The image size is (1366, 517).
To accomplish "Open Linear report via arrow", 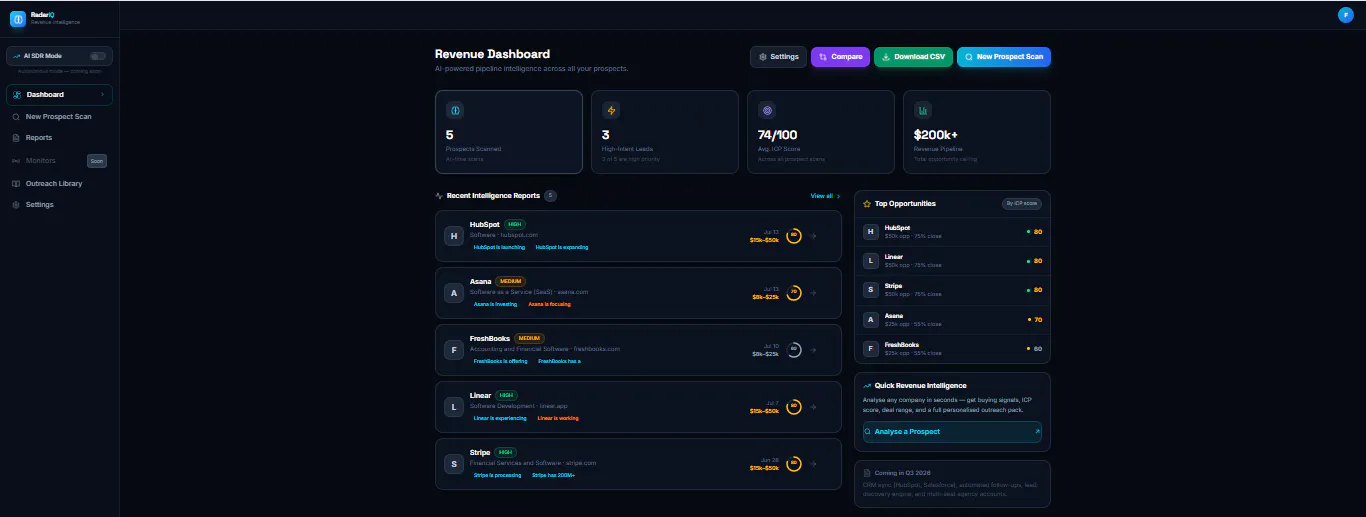I will pos(814,407).
